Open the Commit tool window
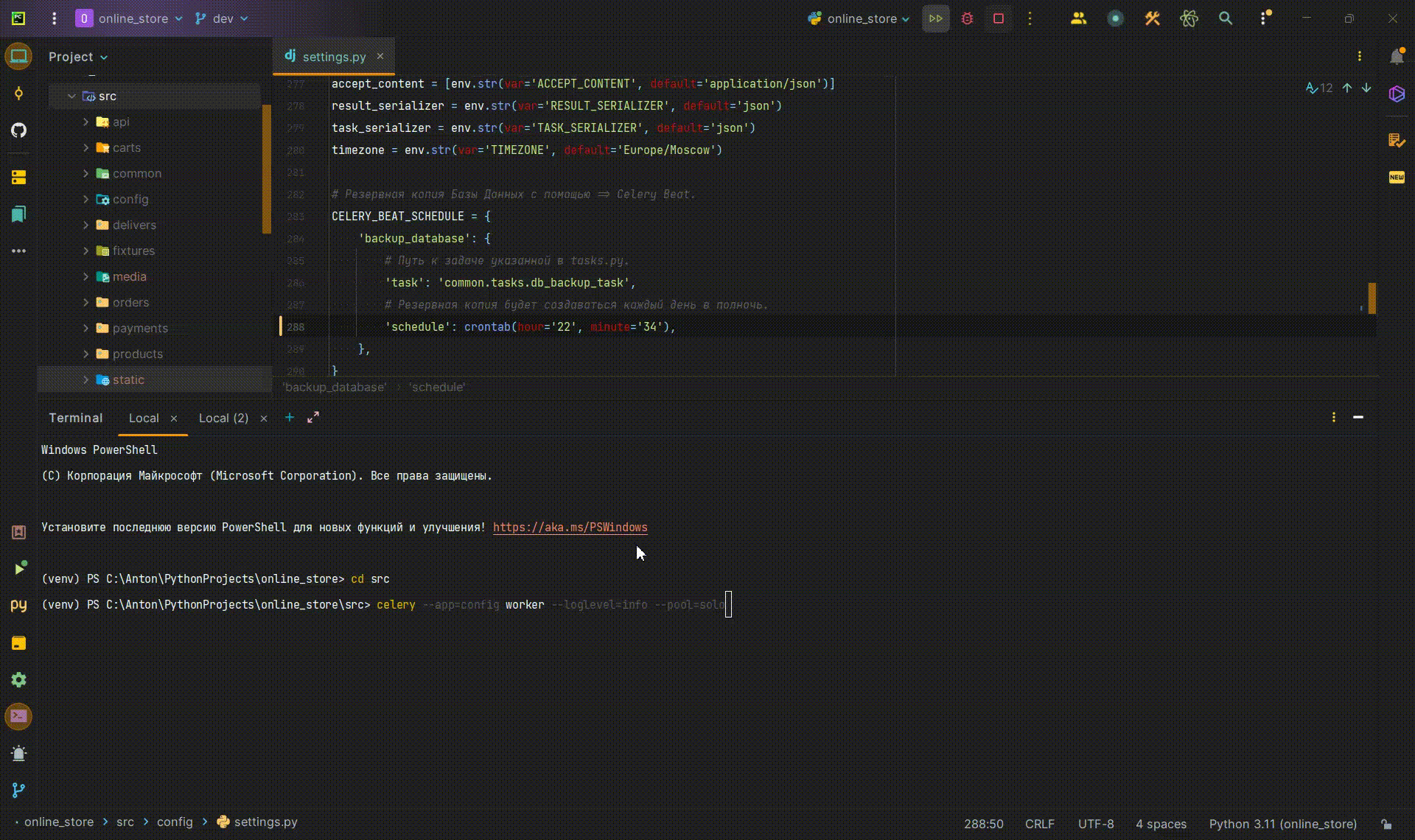This screenshot has width=1415, height=840. 19,94
